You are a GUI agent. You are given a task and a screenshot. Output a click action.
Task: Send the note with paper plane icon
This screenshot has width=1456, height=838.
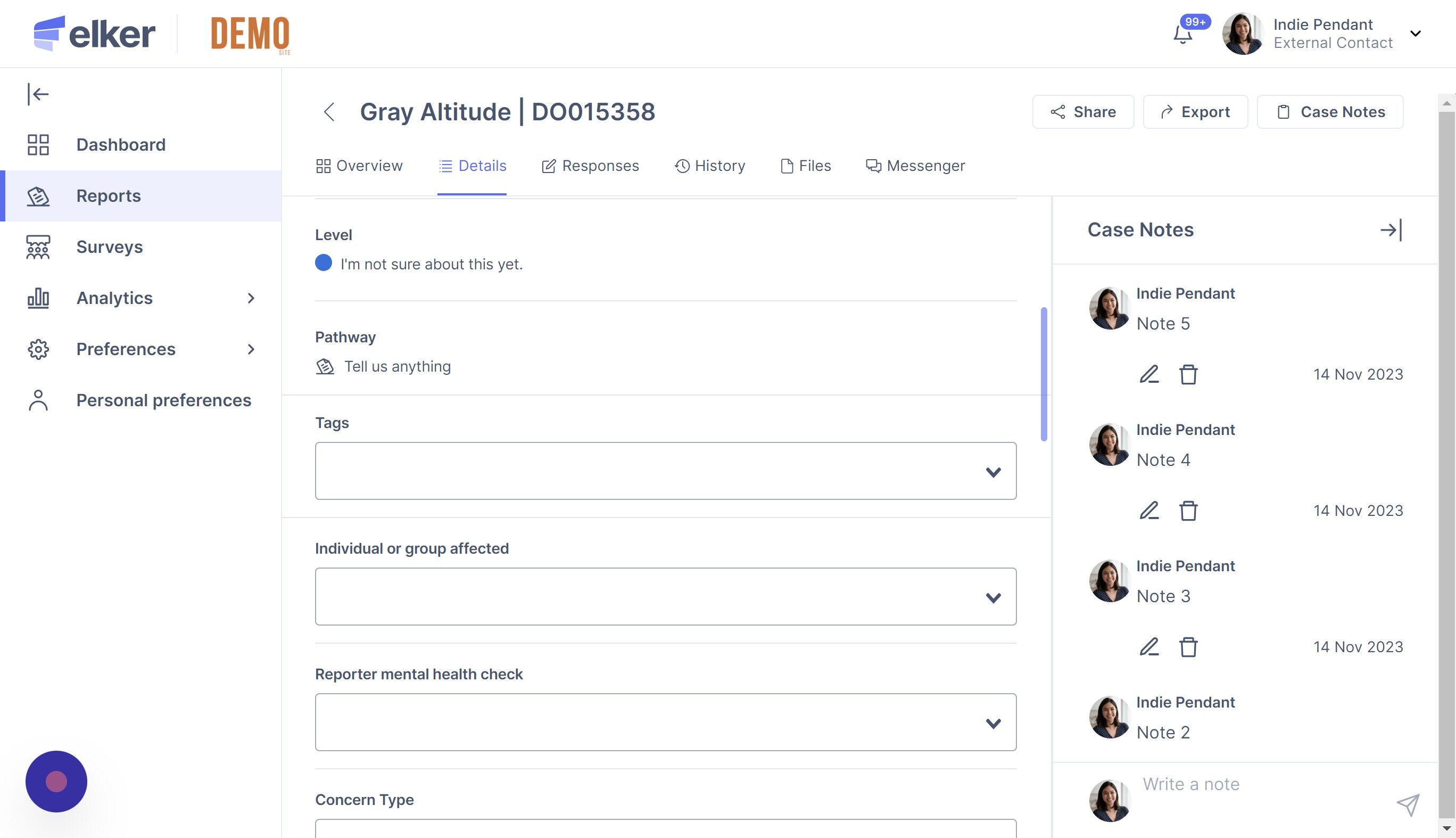pyautogui.click(x=1407, y=804)
